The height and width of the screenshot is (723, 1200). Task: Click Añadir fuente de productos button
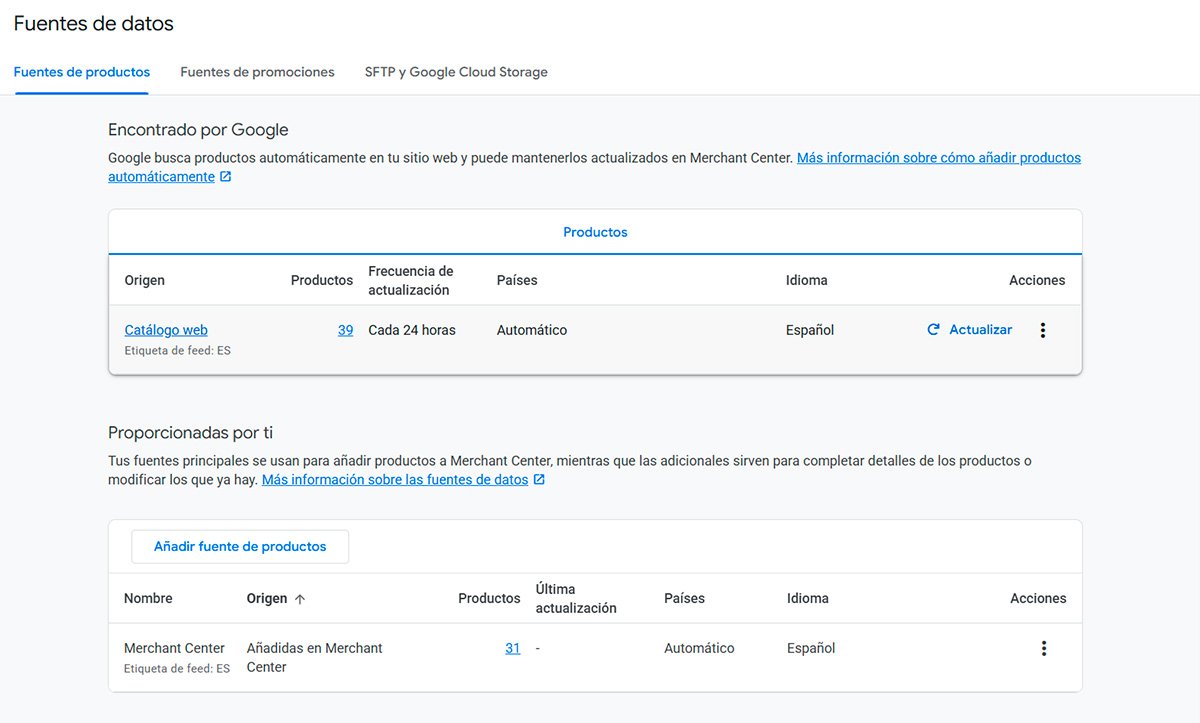(x=240, y=547)
